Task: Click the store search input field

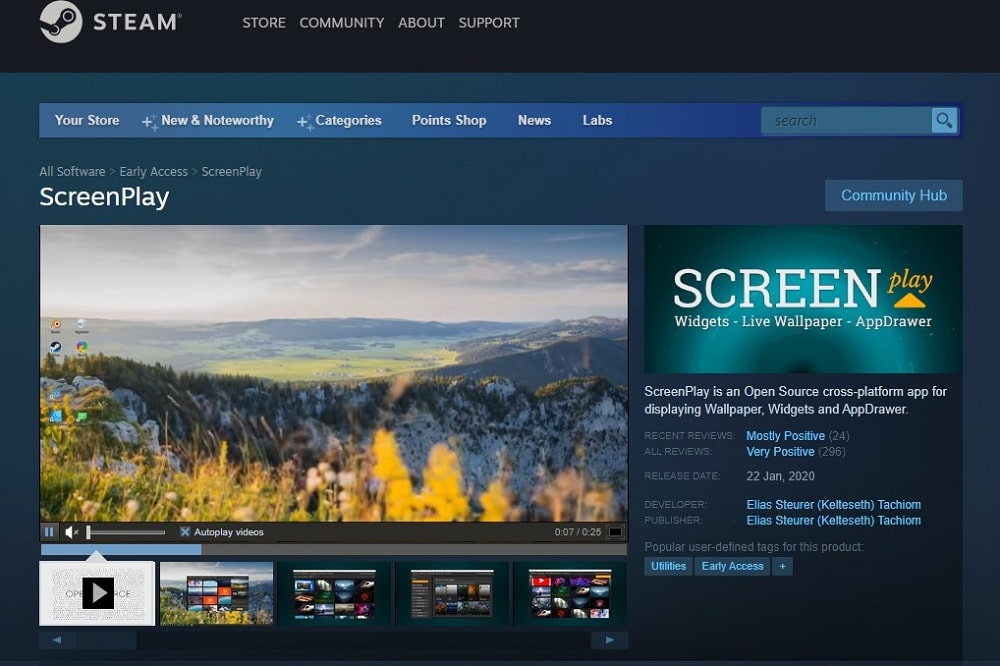Action: coord(846,121)
